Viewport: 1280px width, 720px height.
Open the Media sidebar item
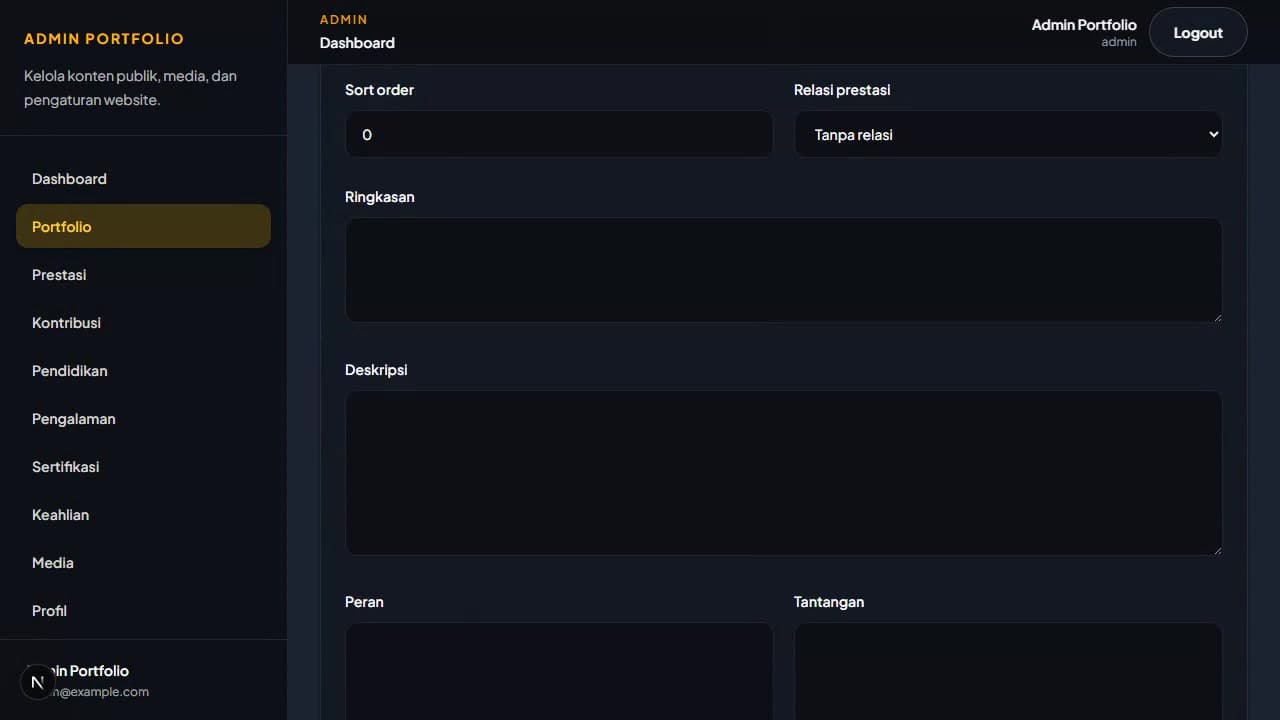143,563
